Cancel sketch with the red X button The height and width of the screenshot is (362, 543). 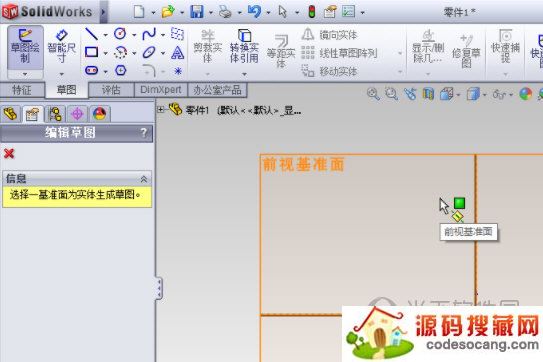point(9,153)
